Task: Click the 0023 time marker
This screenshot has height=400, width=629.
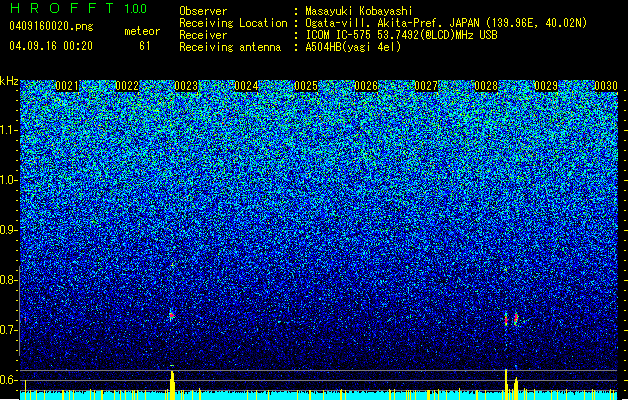Action: [x=187, y=86]
